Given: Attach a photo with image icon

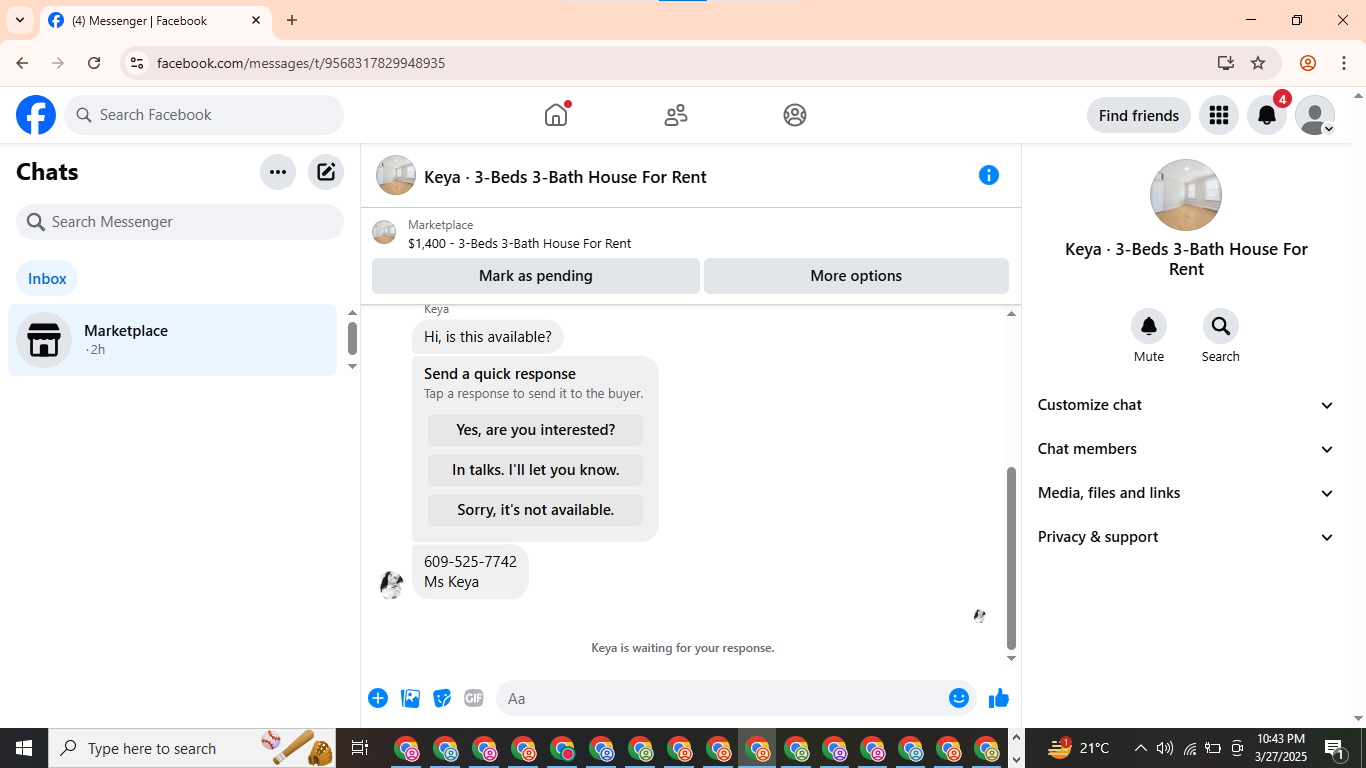Looking at the screenshot, I should [x=410, y=698].
